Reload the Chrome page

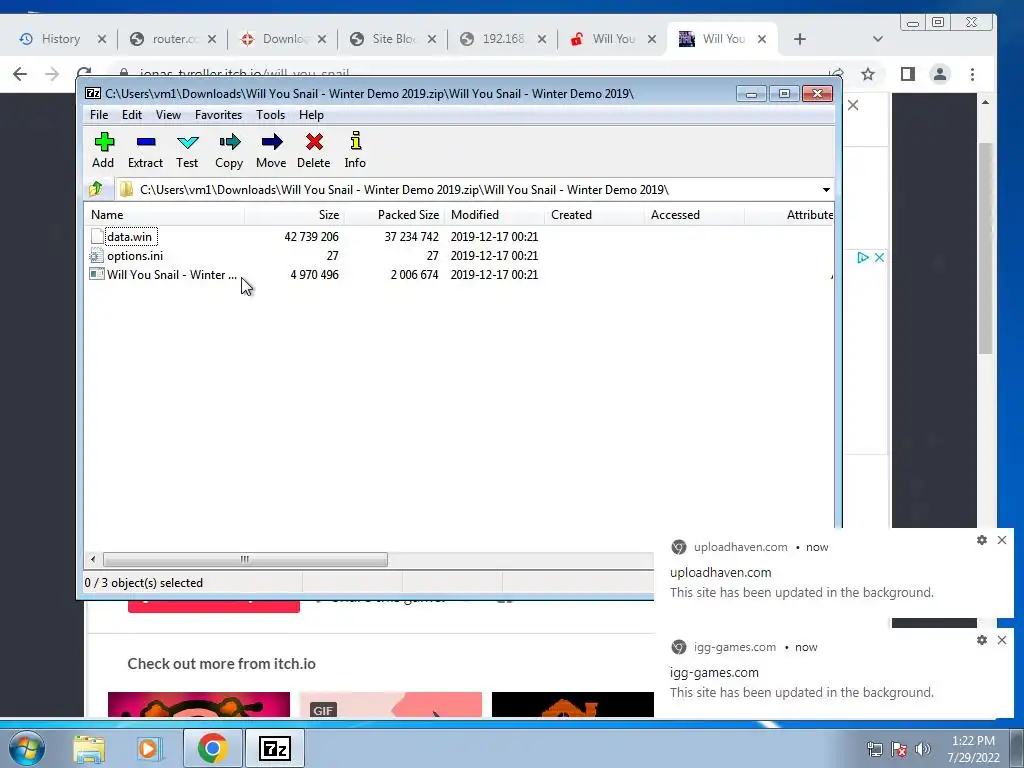point(84,72)
